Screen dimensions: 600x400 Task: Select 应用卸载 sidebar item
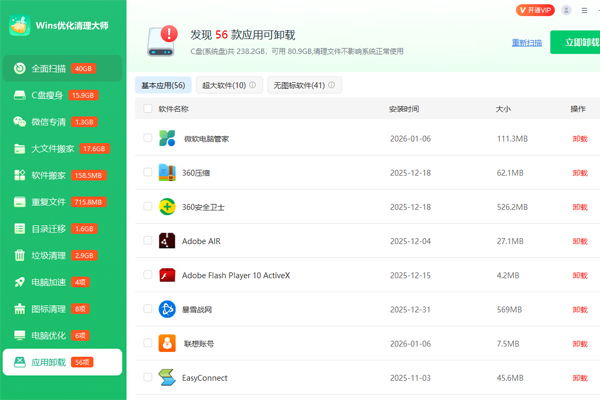click(62, 362)
